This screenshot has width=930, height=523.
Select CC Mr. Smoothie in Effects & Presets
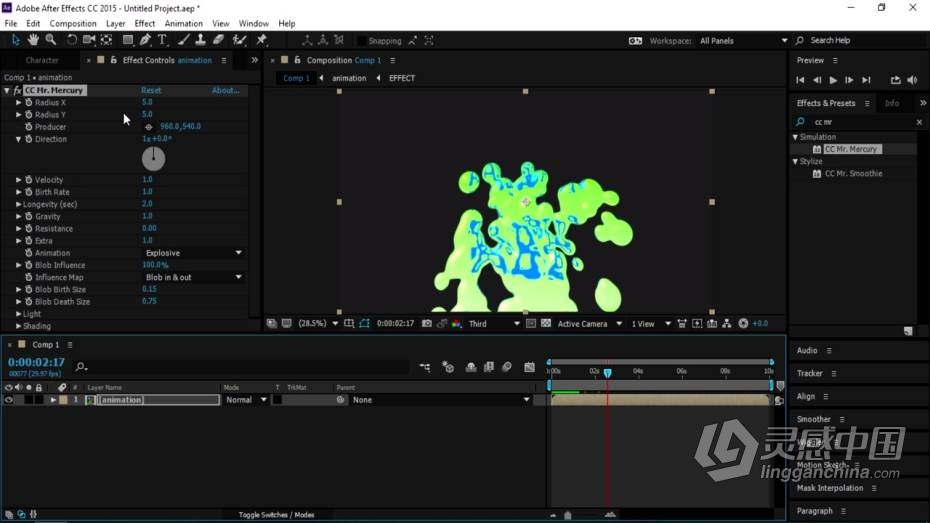tap(853, 174)
